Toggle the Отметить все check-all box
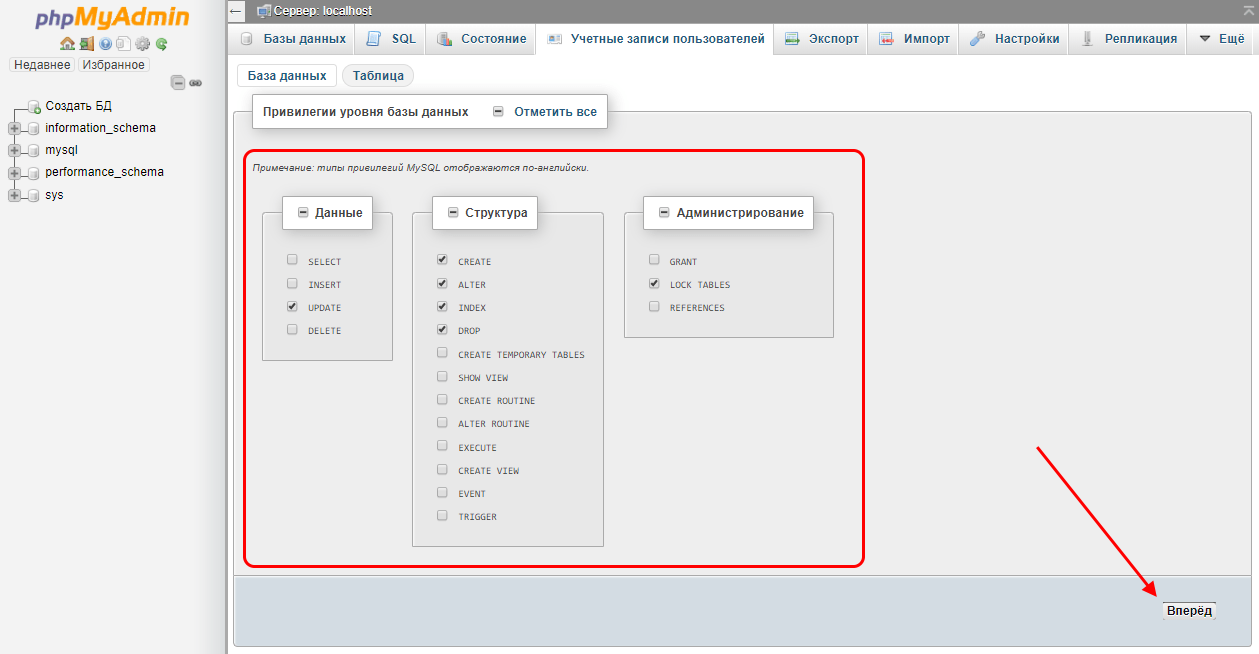1259x654 pixels. pyautogui.click(x=498, y=112)
